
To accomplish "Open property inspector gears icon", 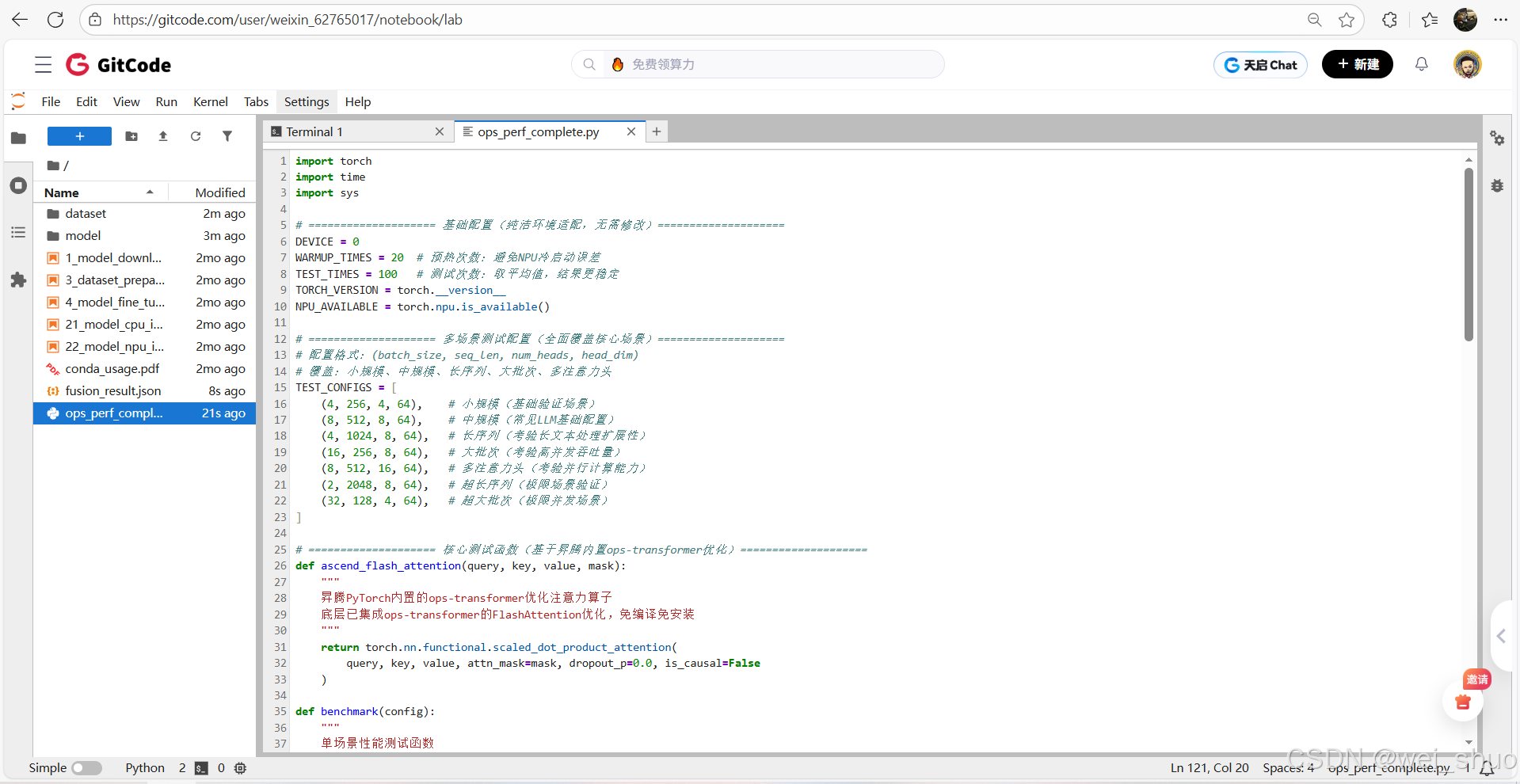I will click(1497, 138).
